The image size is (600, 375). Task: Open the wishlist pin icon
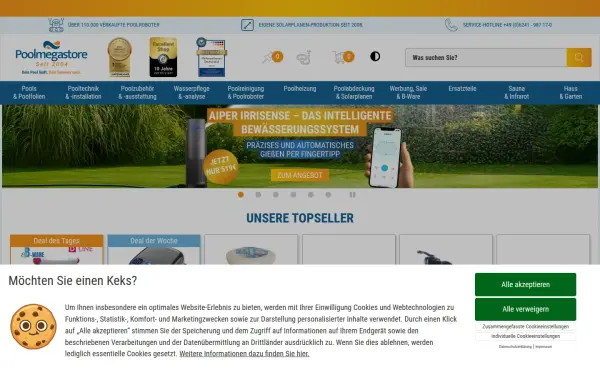tap(272, 57)
